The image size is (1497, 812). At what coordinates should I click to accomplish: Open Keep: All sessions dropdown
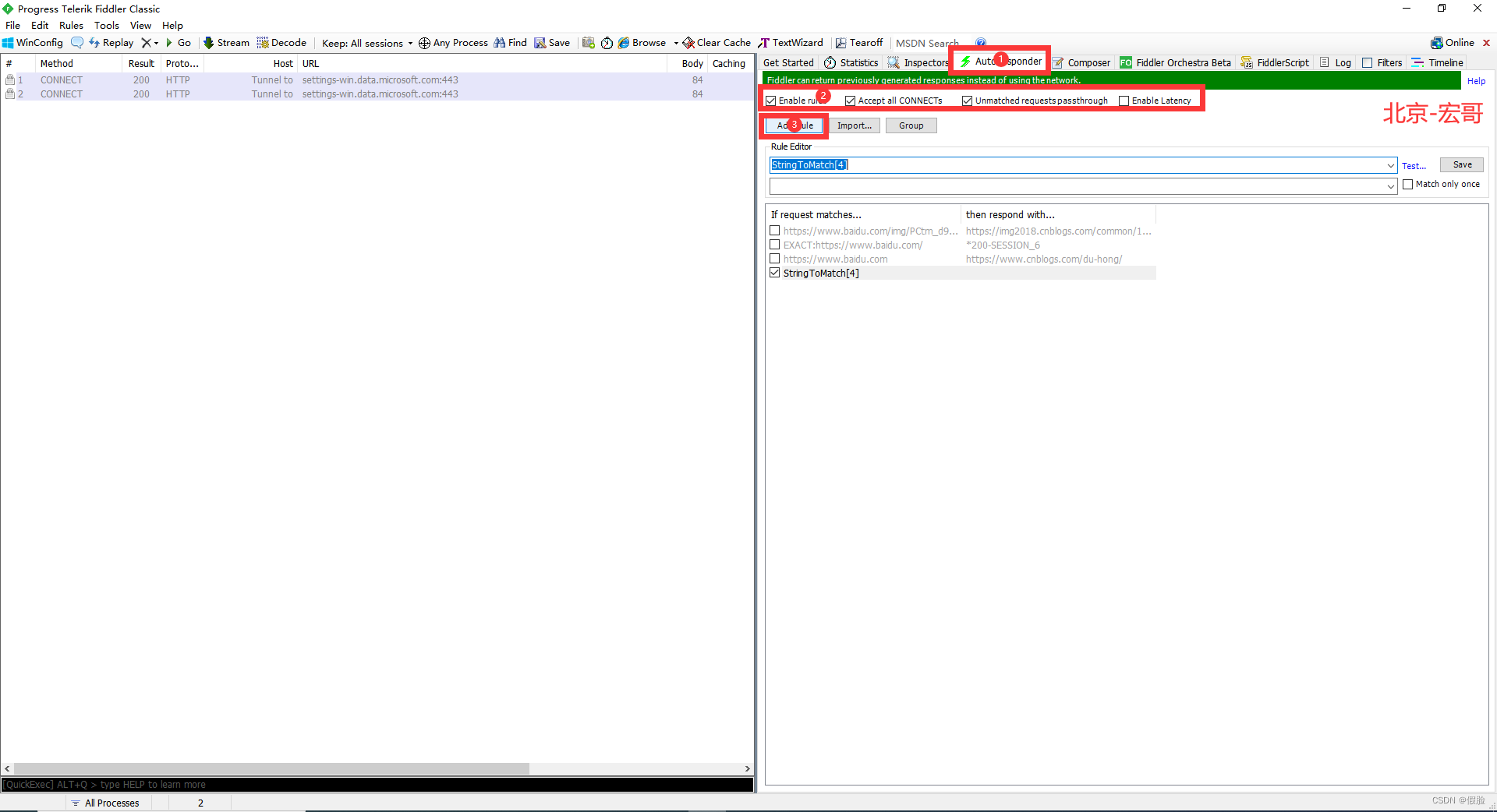[x=367, y=43]
